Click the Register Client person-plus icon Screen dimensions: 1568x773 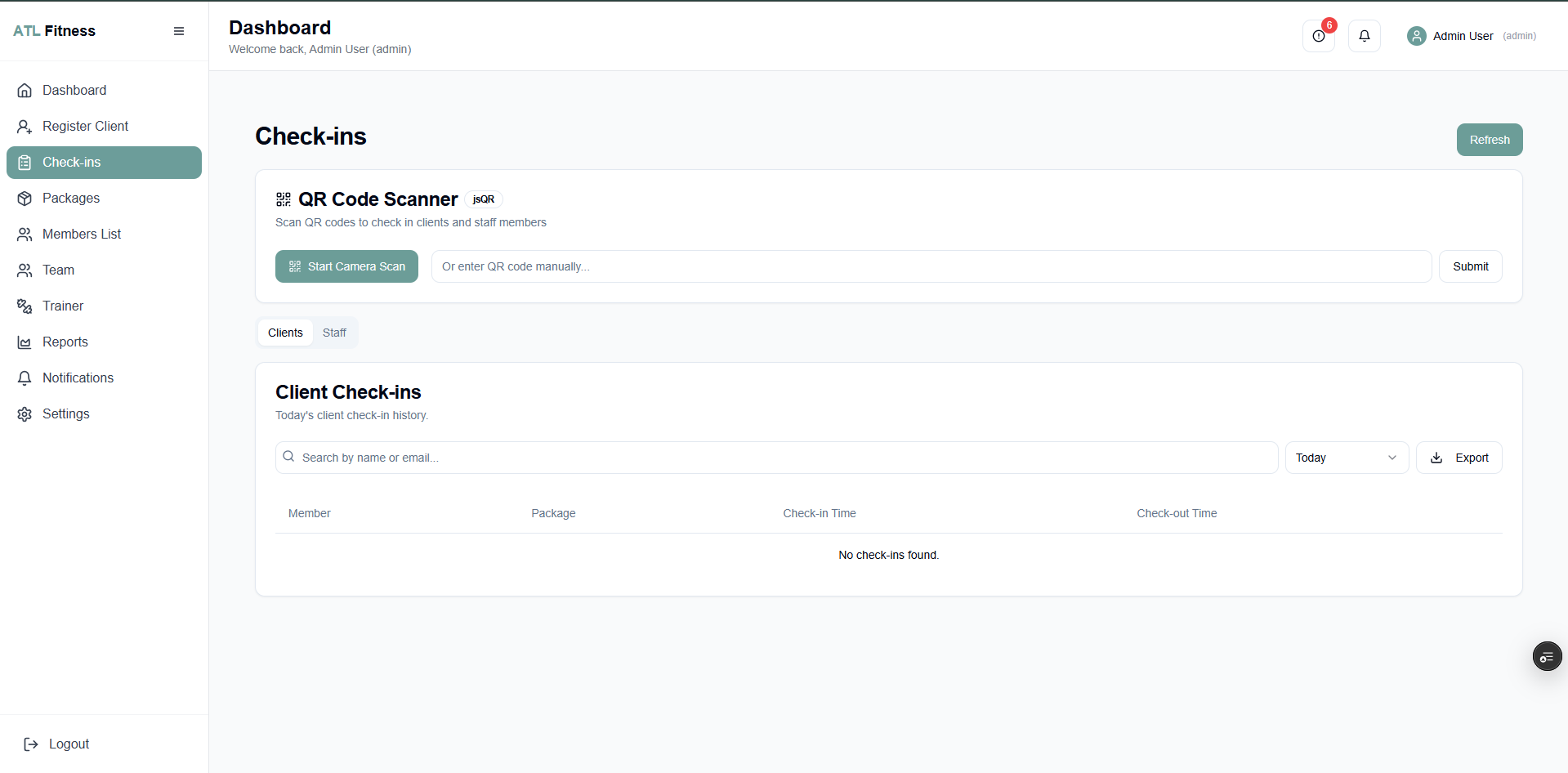tap(25, 127)
